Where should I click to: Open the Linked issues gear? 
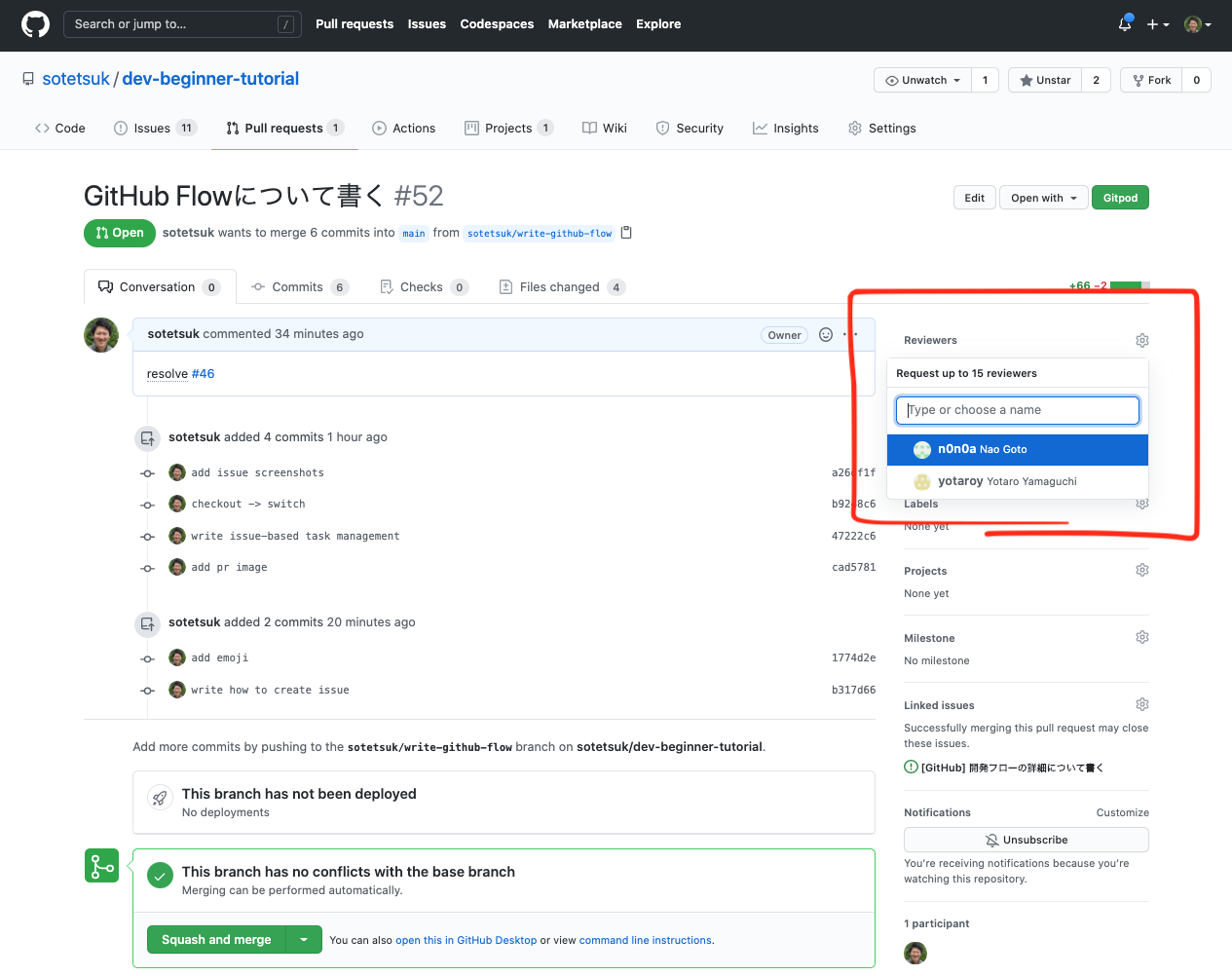coord(1142,704)
